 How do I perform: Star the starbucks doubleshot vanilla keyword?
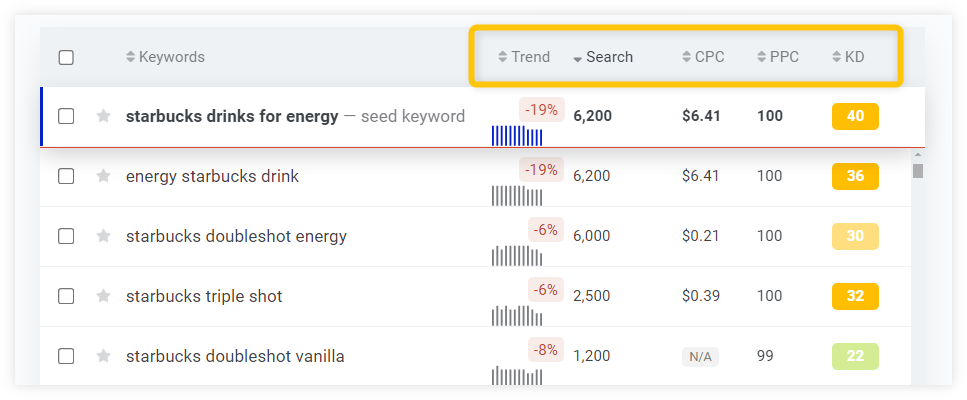[x=104, y=356]
